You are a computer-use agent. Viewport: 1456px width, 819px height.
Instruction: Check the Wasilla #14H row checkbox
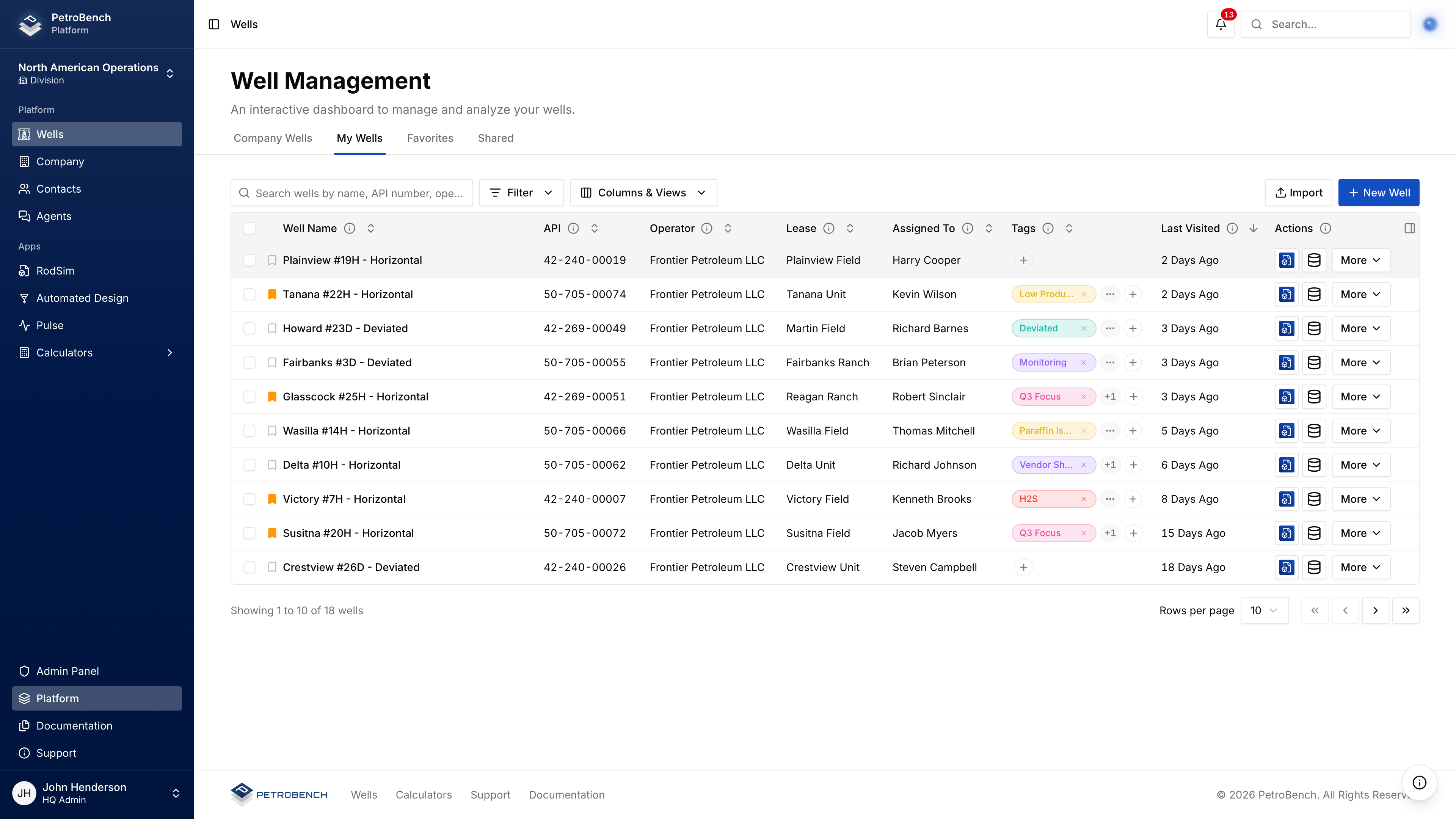coord(249,431)
